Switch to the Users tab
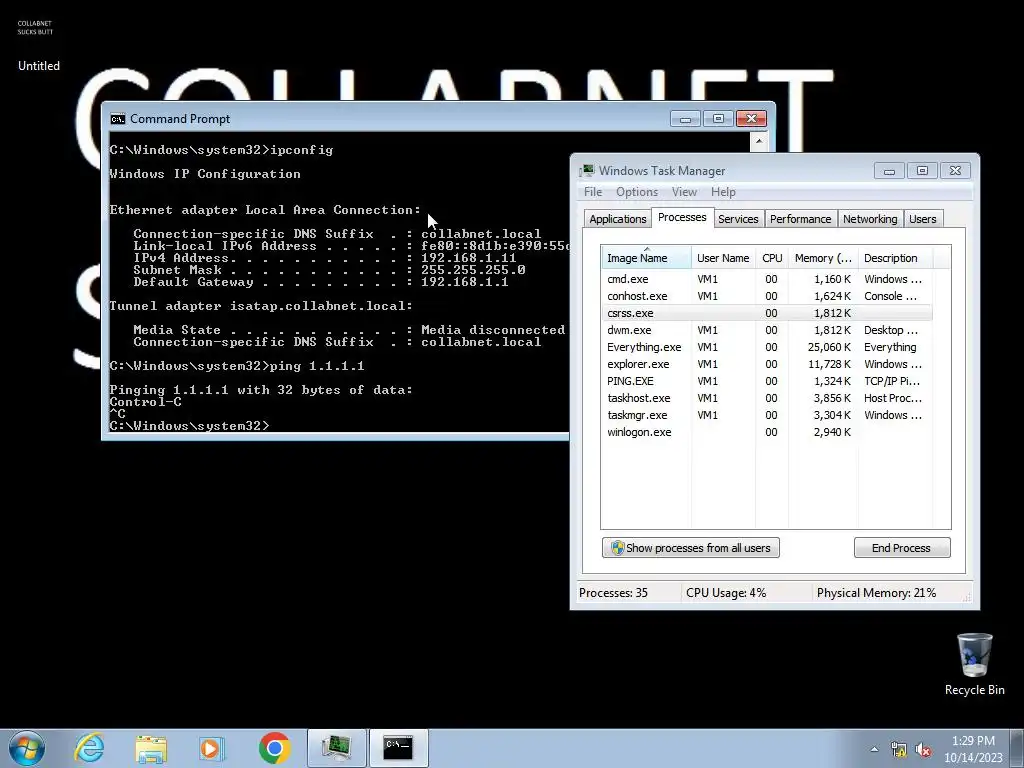Screen dimensions: 1024x768 pyautogui.click(x=922, y=219)
